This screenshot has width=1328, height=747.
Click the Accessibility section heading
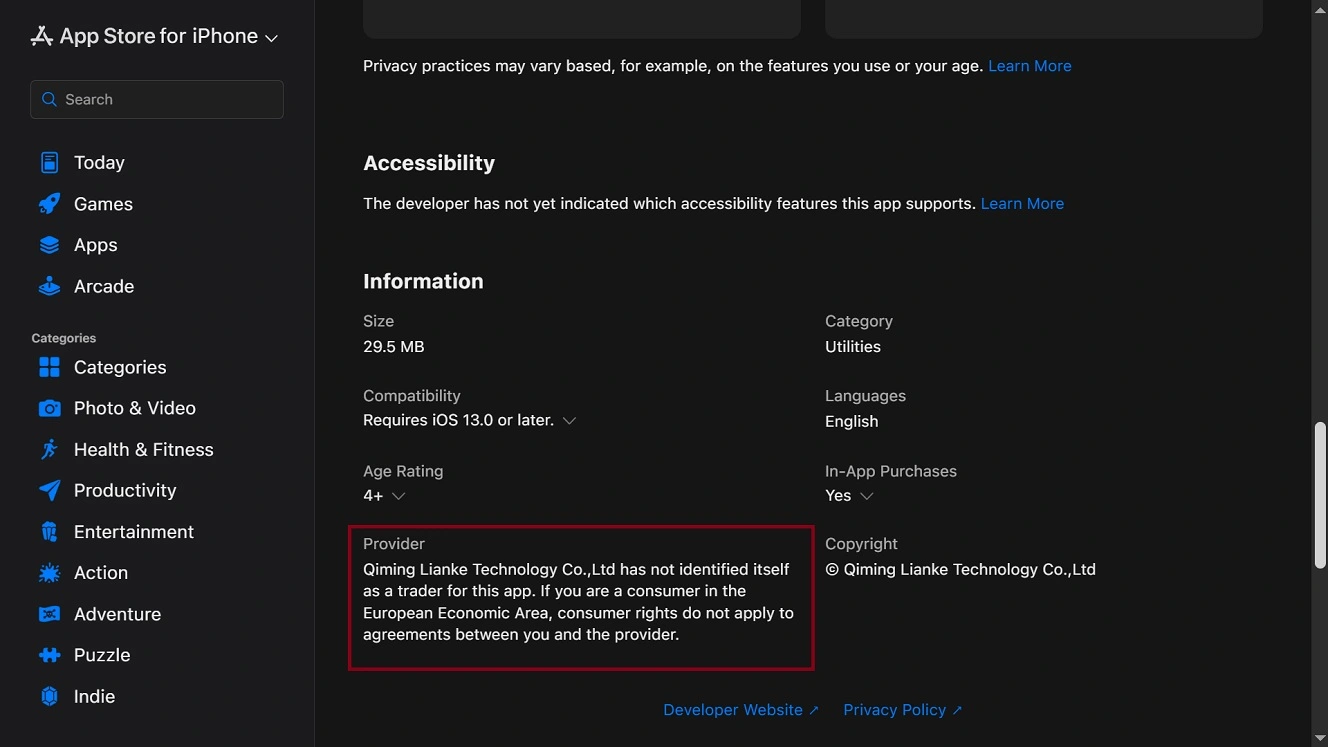pos(429,163)
